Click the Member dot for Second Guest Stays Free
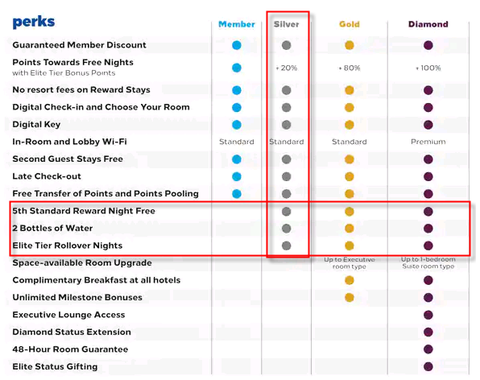480x380 pixels. [x=236, y=159]
